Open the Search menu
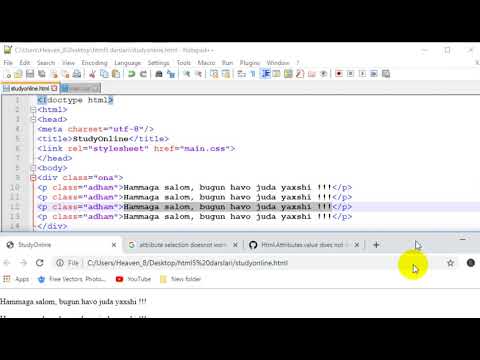Screen dimensions: 480x360 point(46,63)
